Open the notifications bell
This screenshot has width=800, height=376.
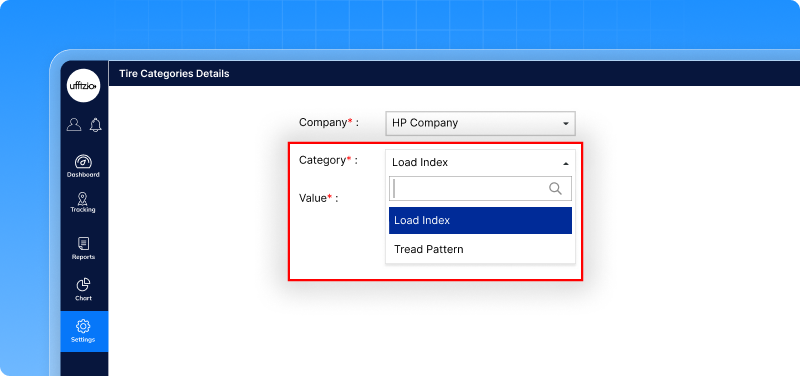click(95, 124)
